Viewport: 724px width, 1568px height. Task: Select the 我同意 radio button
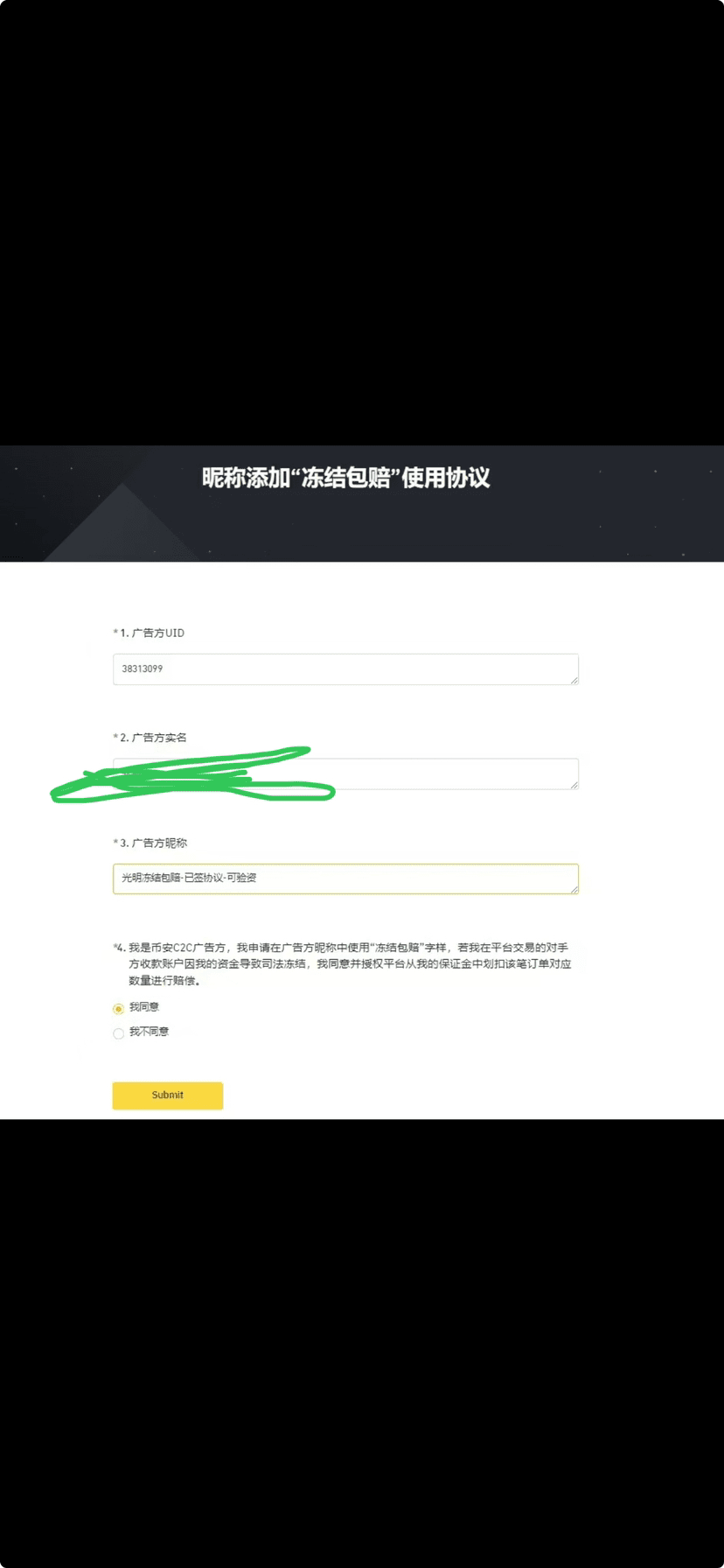[118, 1009]
